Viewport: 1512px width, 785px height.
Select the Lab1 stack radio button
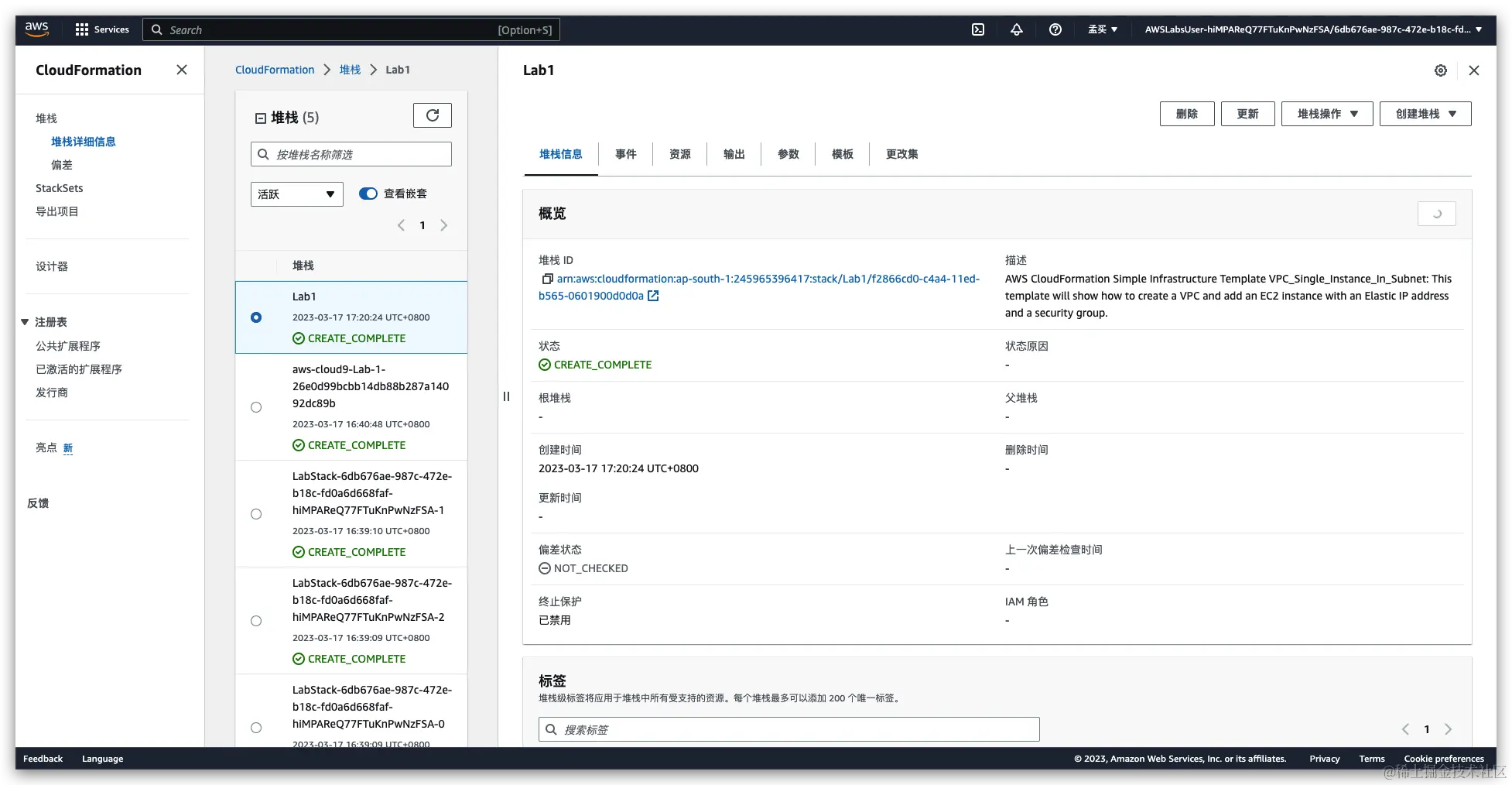point(256,317)
